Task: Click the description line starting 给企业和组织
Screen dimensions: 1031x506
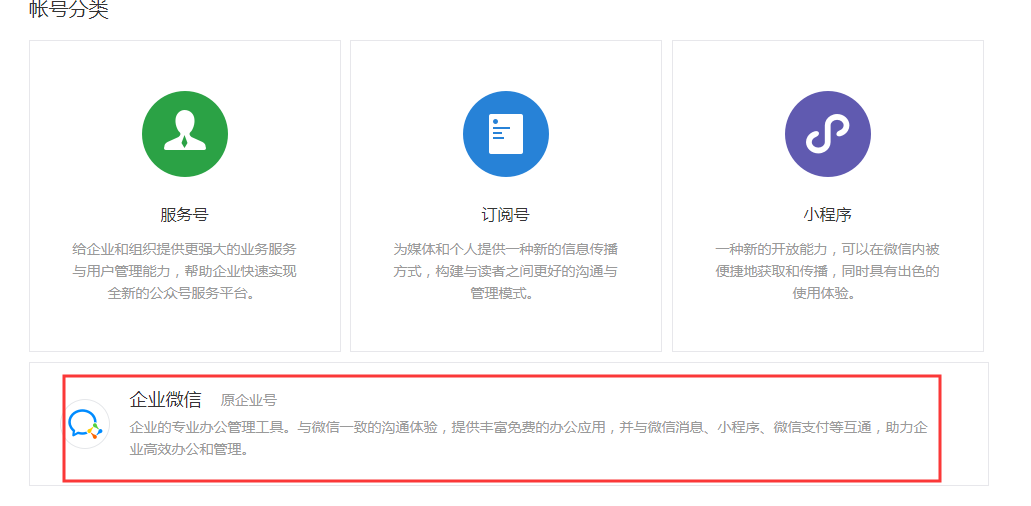Action: (x=185, y=249)
